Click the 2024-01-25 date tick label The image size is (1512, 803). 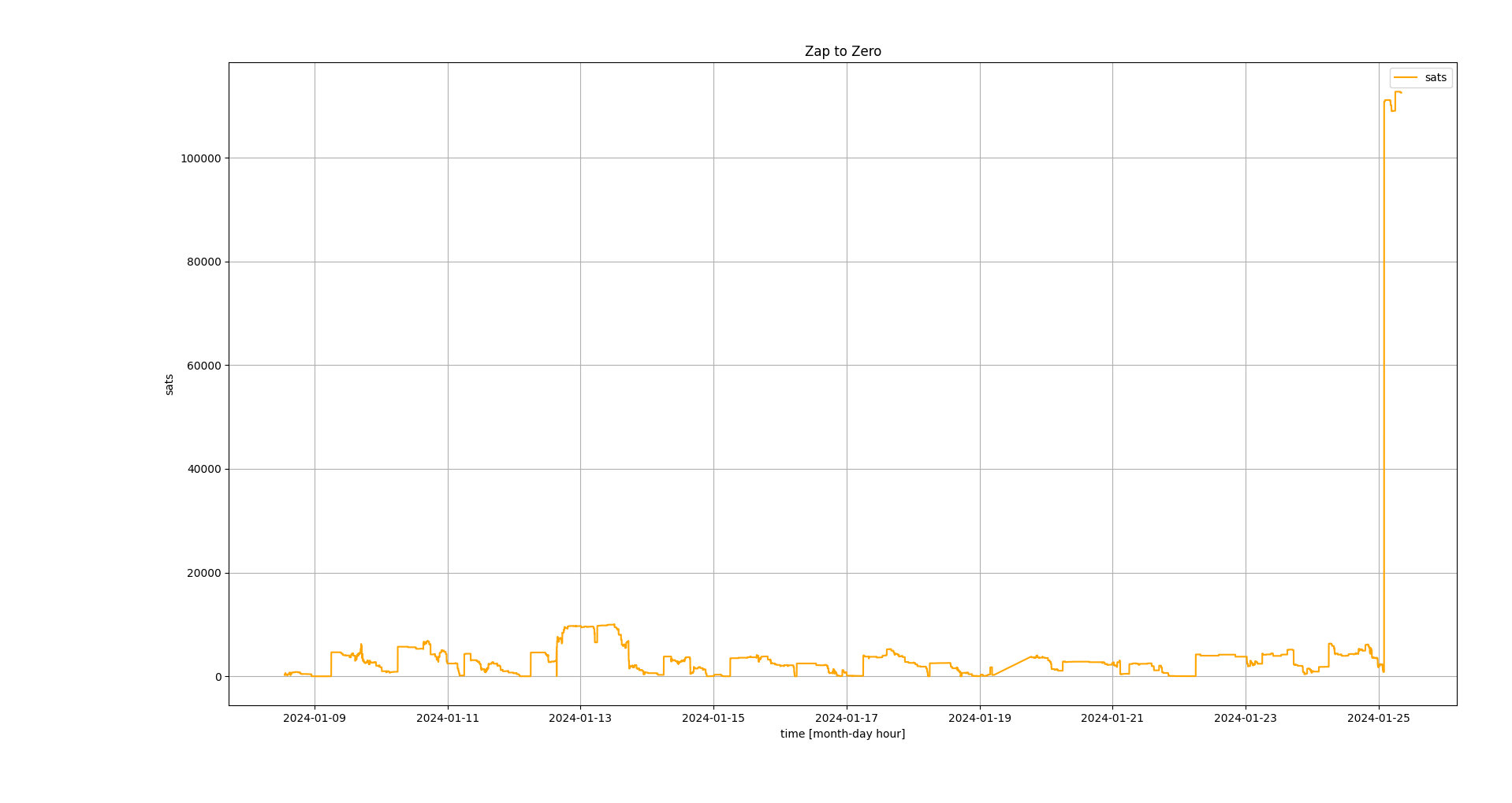pos(1379,718)
